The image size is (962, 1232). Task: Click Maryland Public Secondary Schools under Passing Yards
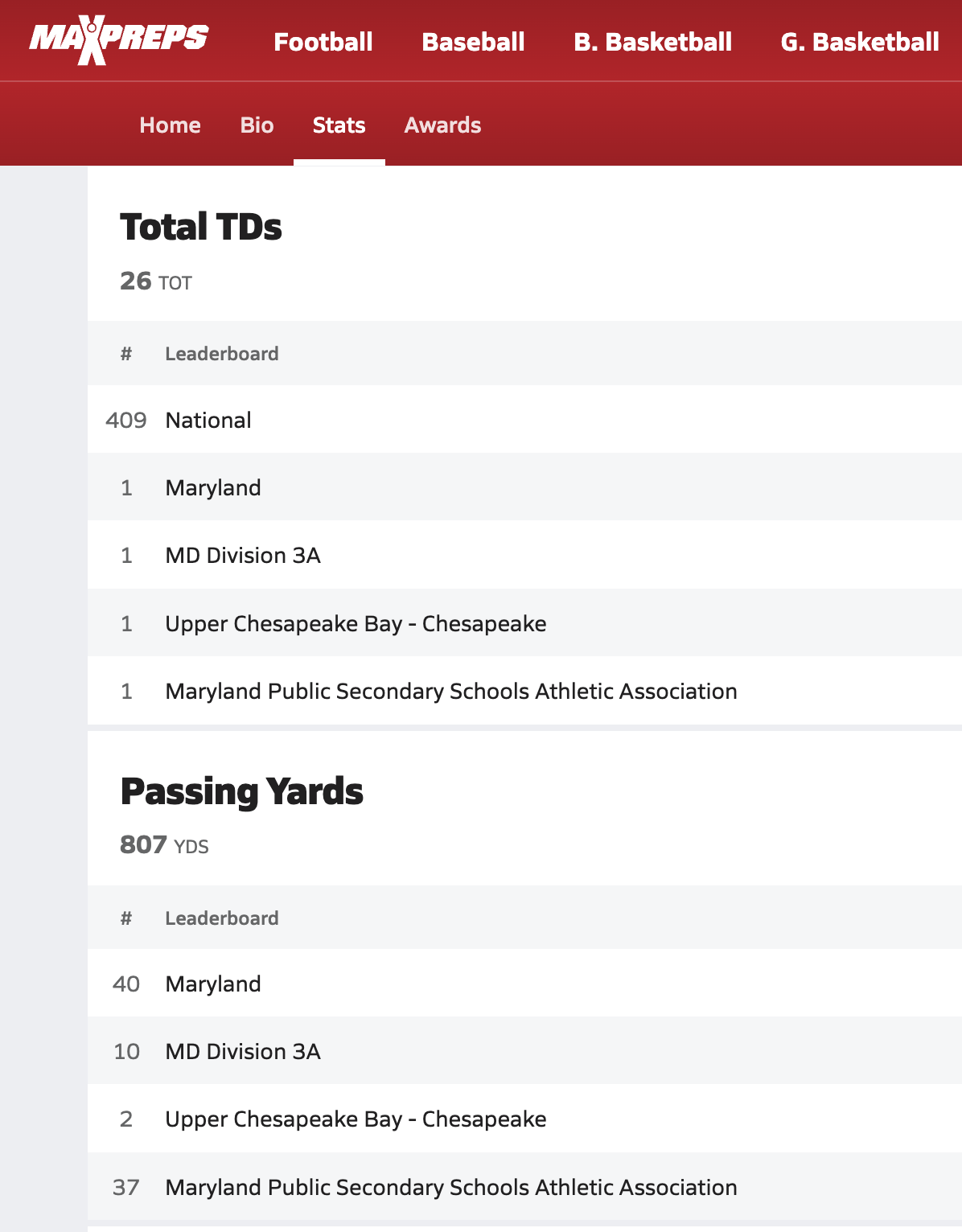(450, 1187)
